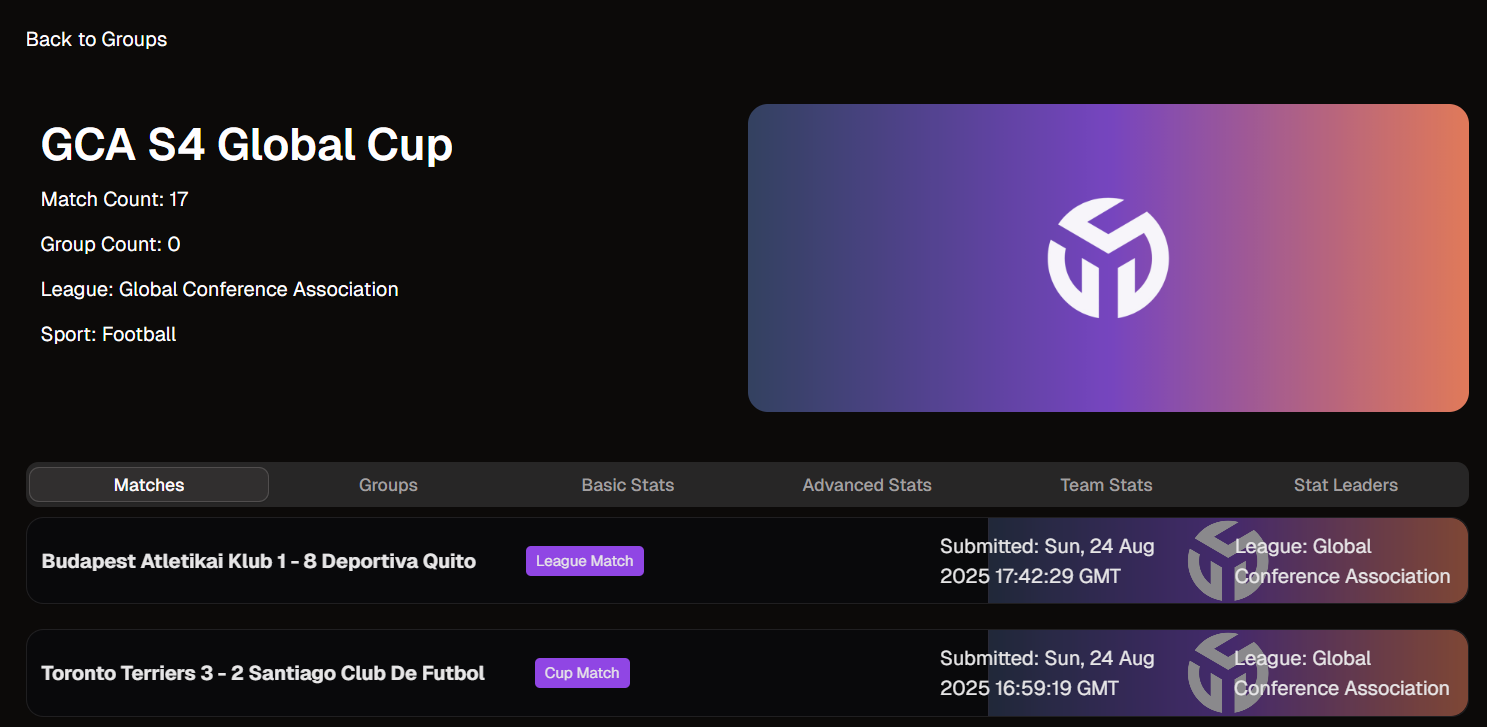
Task: Click the GCA S4 Global Cup heading
Action: 247,145
